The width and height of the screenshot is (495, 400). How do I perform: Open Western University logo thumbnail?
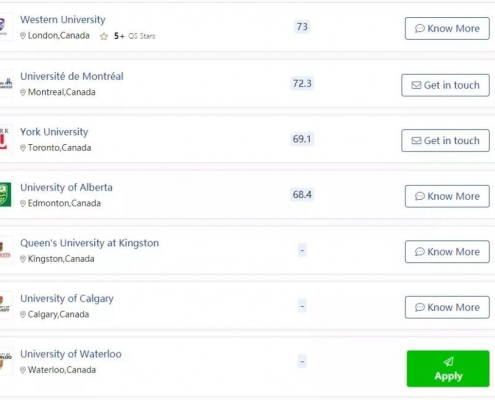[x=6, y=27]
